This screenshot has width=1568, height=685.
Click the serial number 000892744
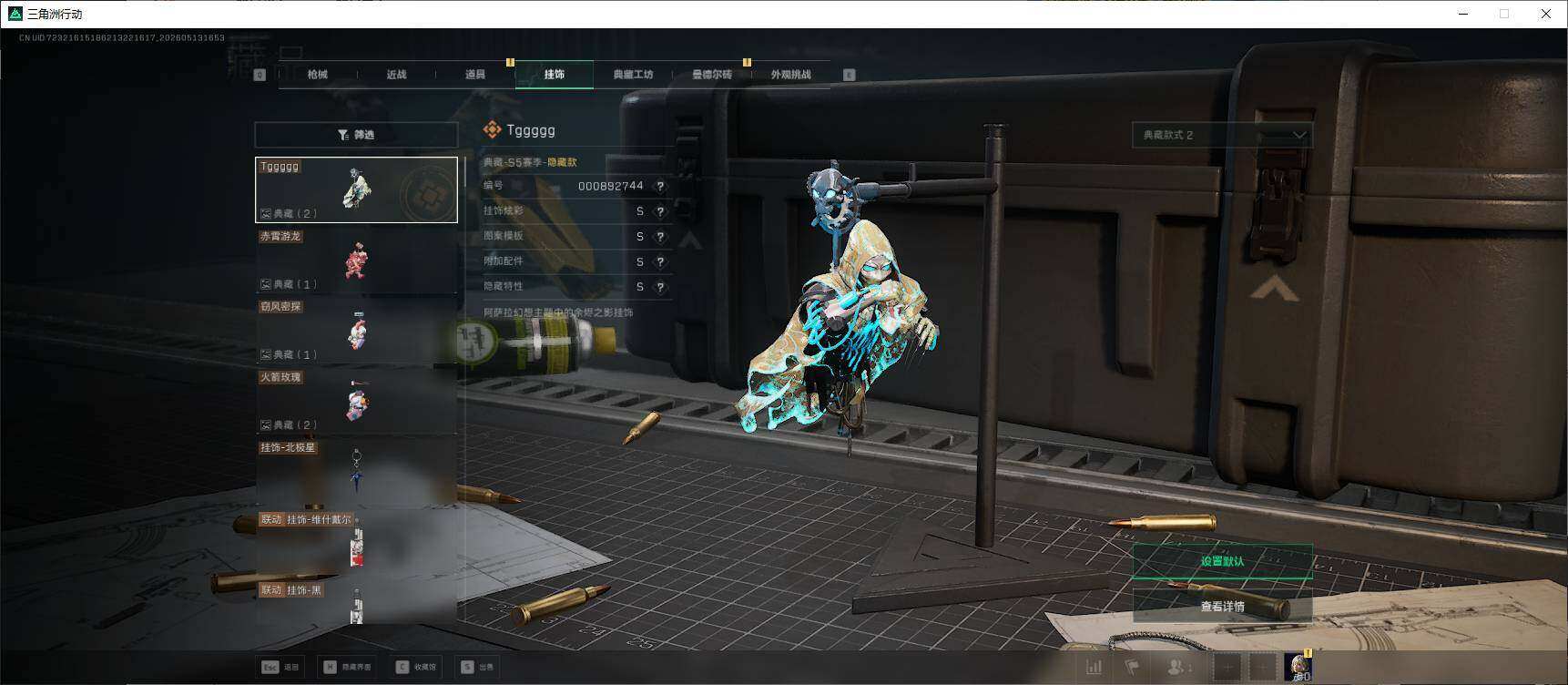611,186
